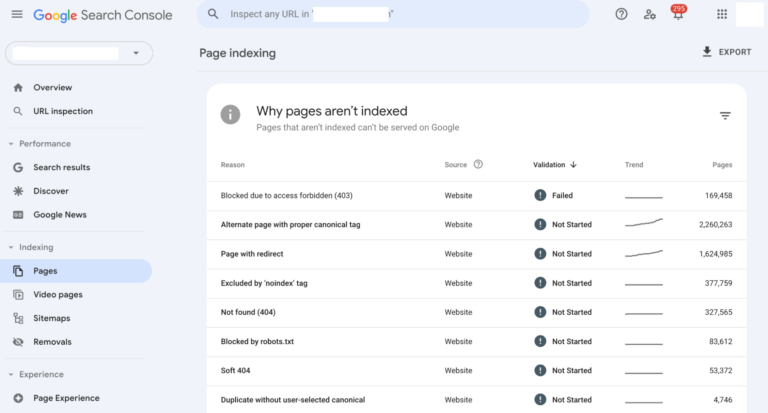This screenshot has width=768, height=413.
Task: Click the 169,458 pages value
Action: (719, 195)
